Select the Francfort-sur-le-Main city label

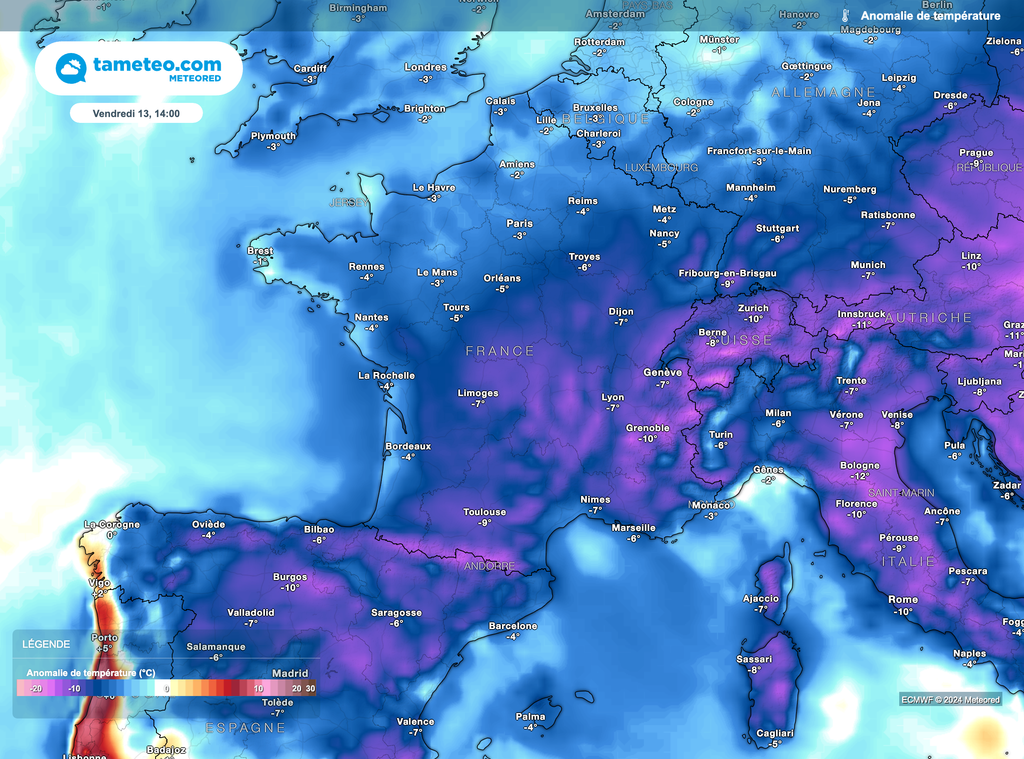point(759,151)
